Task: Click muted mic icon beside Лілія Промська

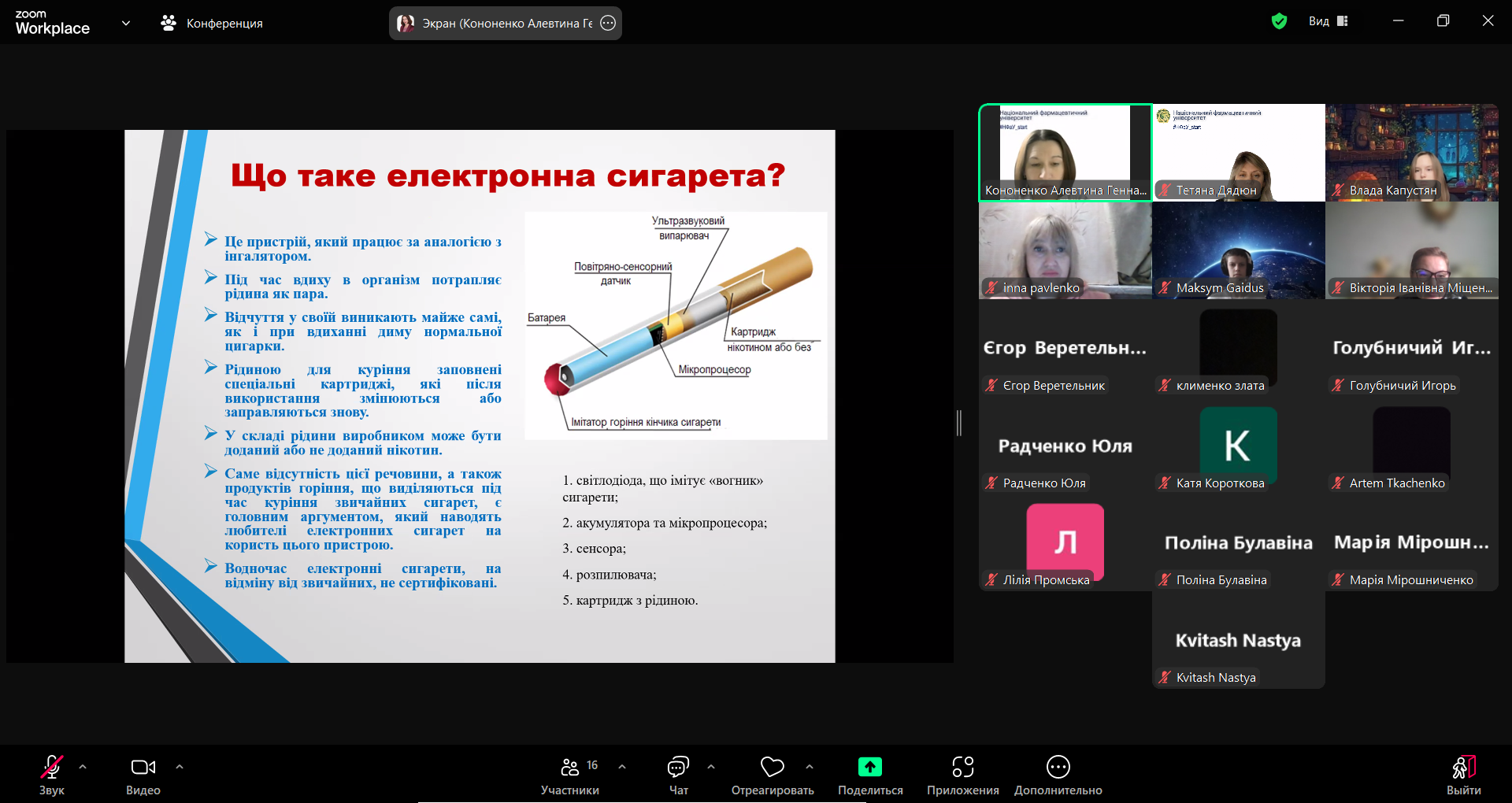Action: tap(991, 579)
